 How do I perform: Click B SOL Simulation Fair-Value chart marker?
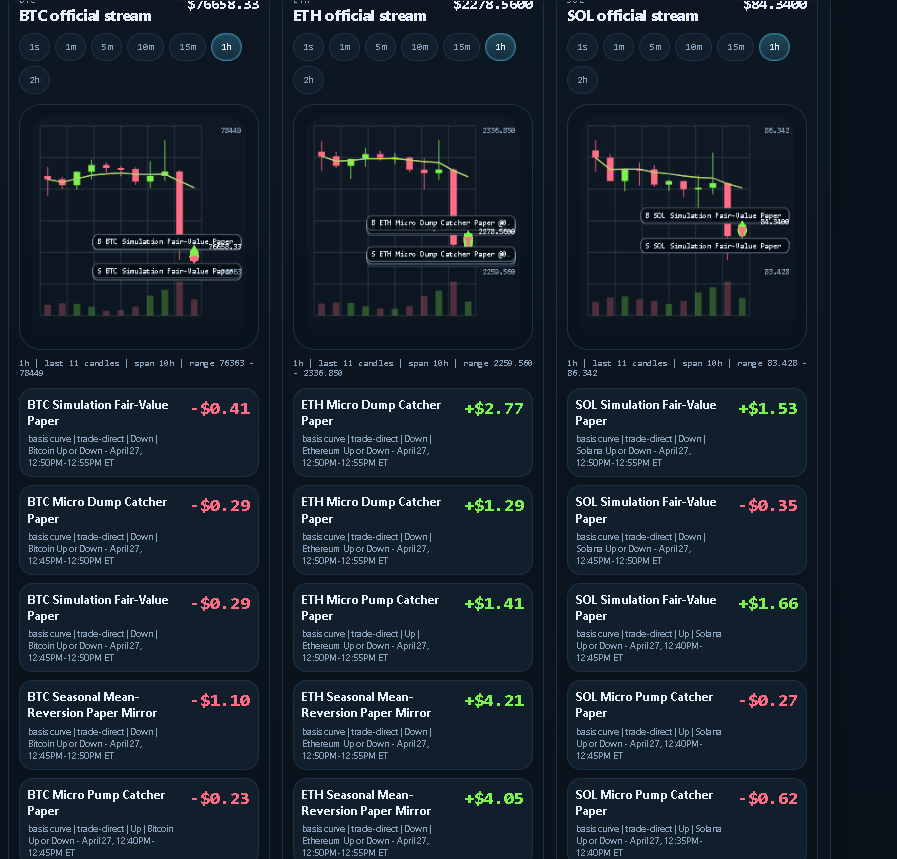coord(715,216)
